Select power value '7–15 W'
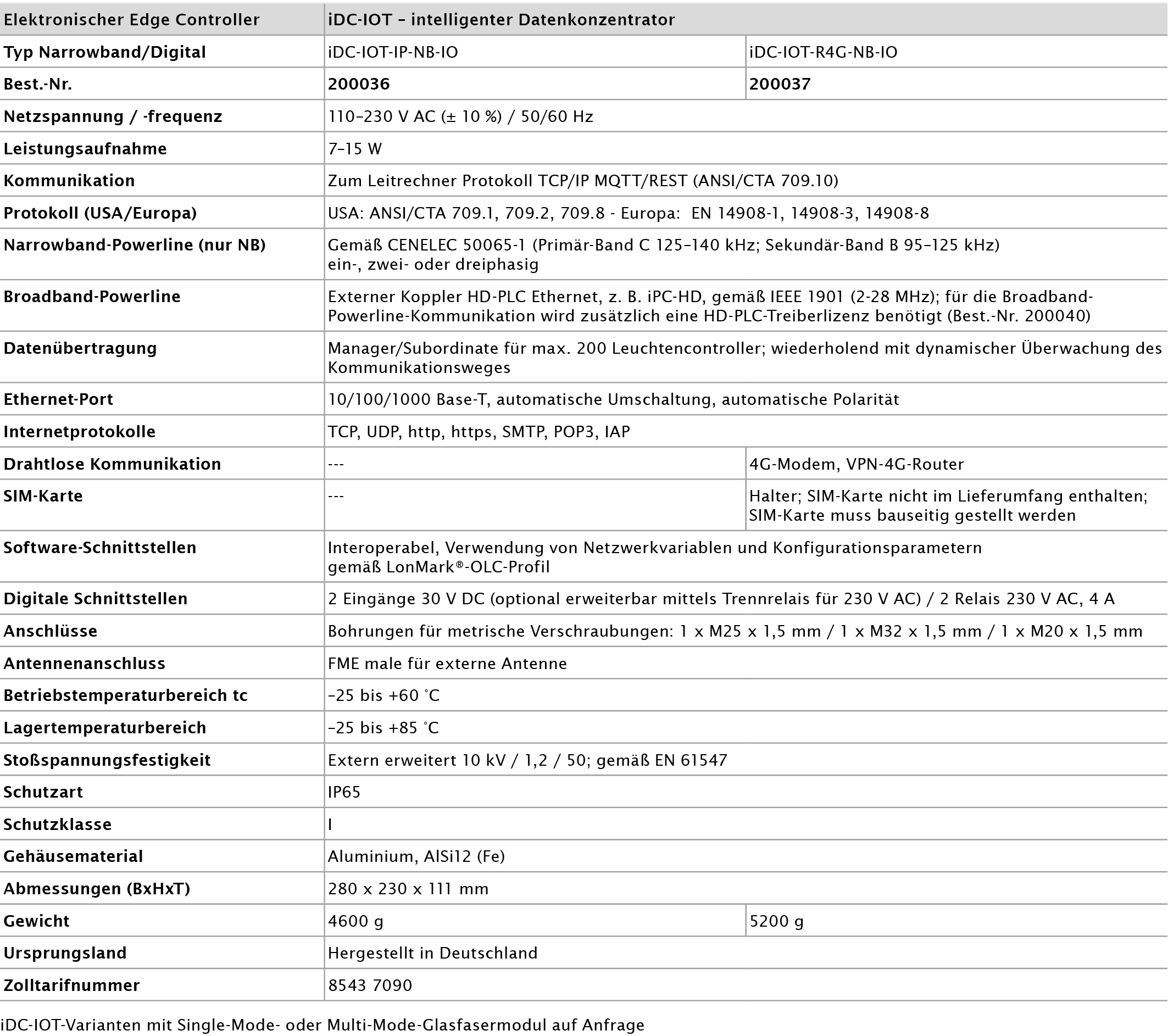Screen dimensions: 1168x1036 [x=354, y=149]
